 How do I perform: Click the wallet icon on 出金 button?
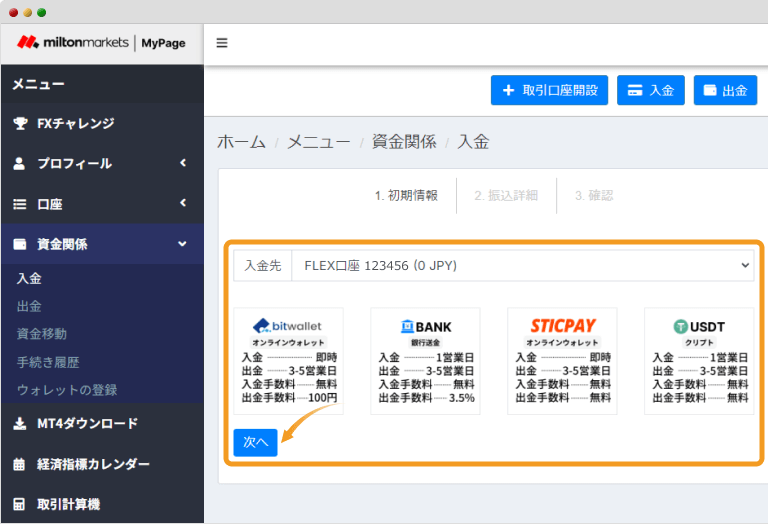pyautogui.click(x=710, y=90)
